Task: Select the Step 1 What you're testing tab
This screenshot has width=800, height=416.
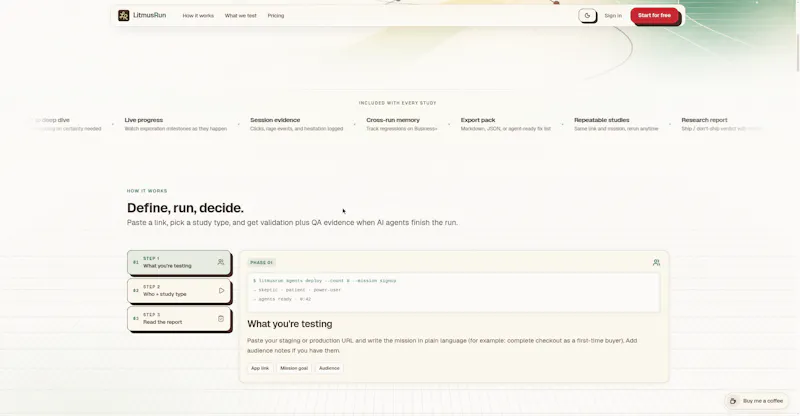Action: coord(179,262)
